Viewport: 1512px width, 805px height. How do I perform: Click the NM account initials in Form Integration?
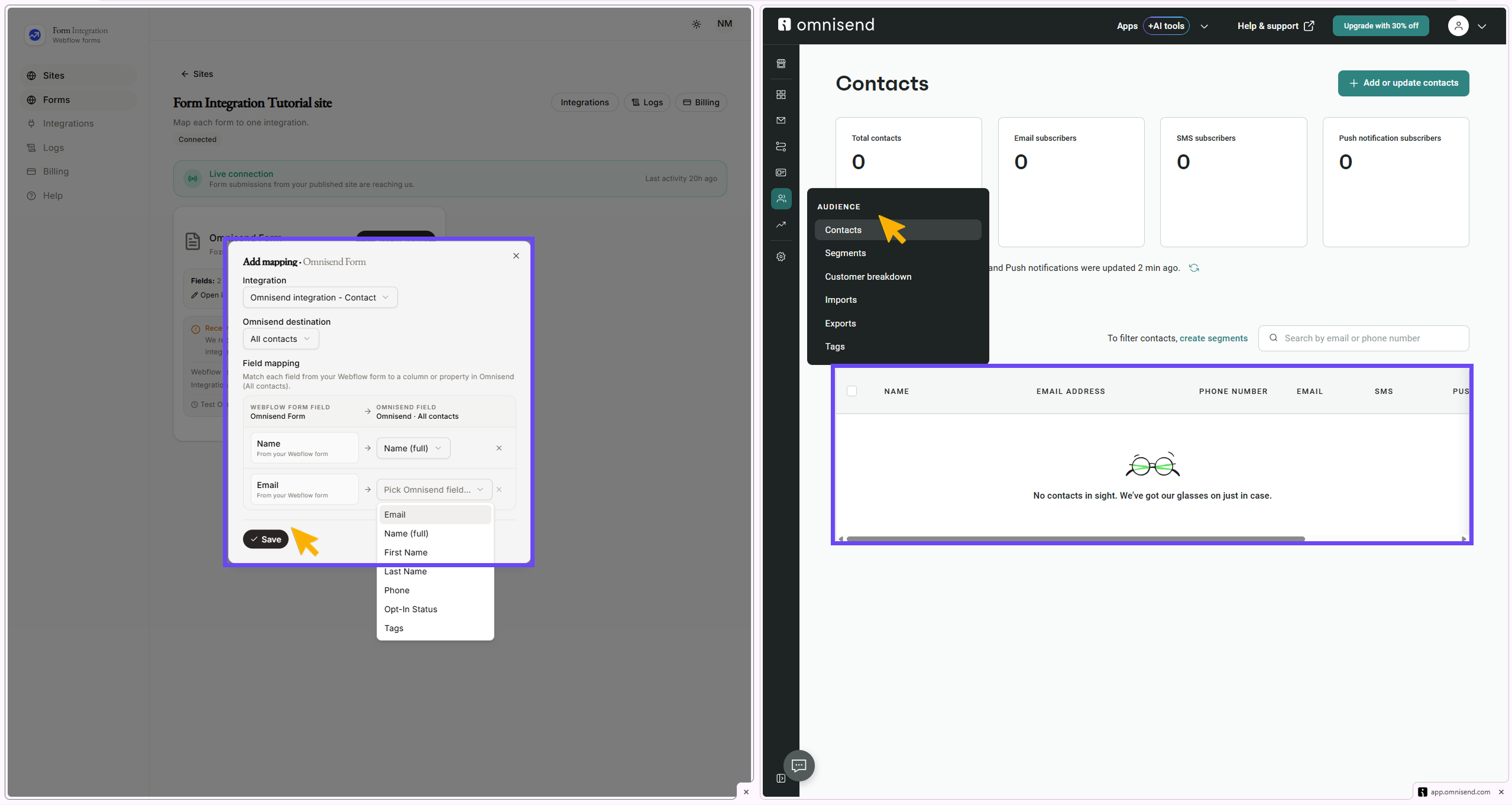pos(724,24)
